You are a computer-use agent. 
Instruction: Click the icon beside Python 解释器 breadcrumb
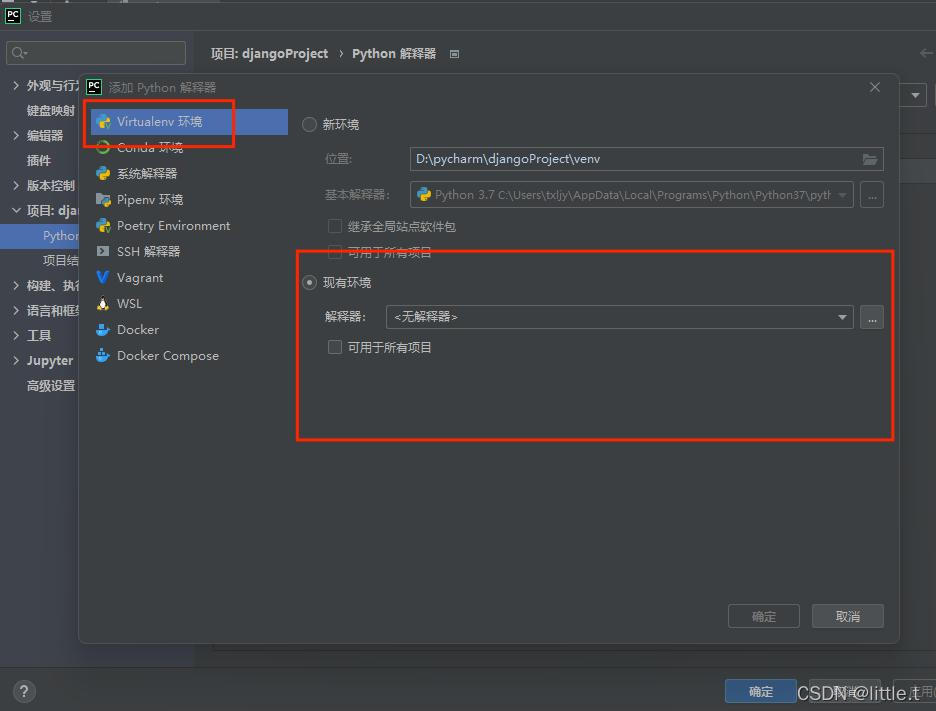[454, 54]
